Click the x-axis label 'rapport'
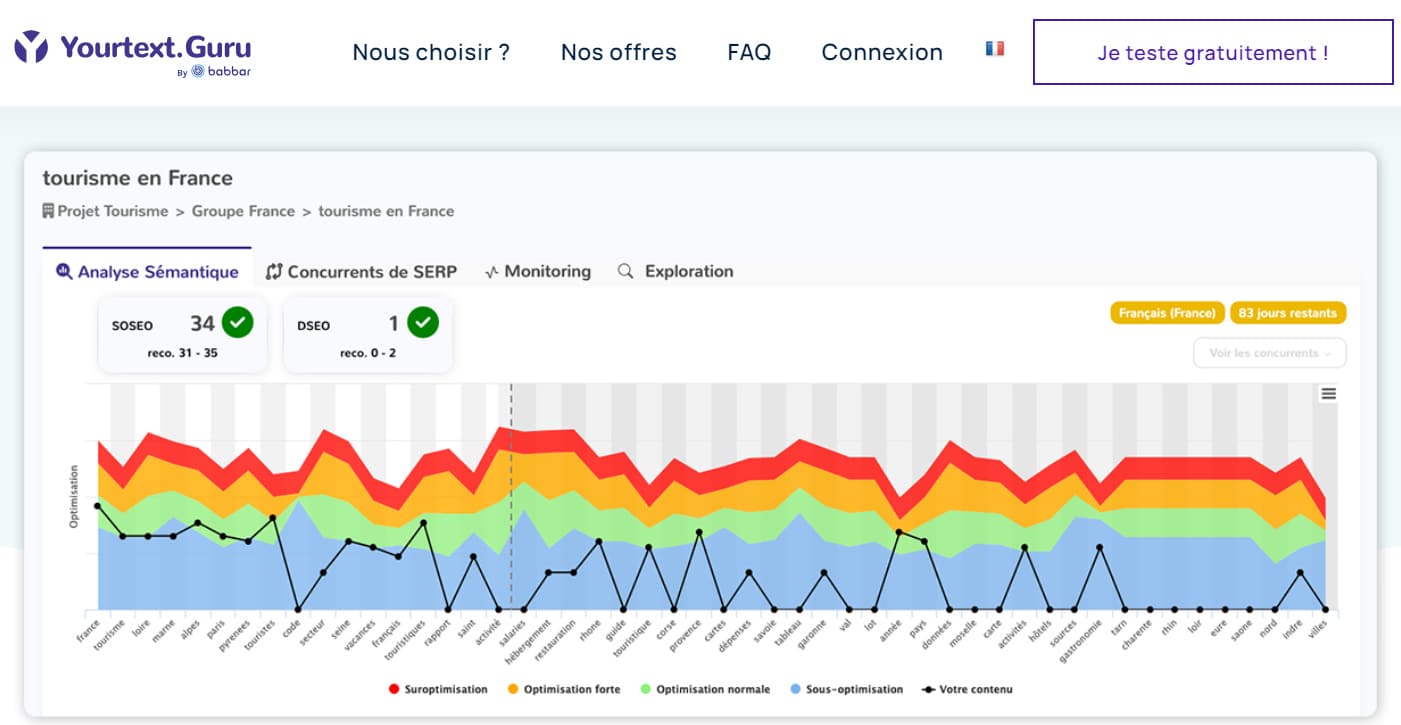 (x=438, y=633)
